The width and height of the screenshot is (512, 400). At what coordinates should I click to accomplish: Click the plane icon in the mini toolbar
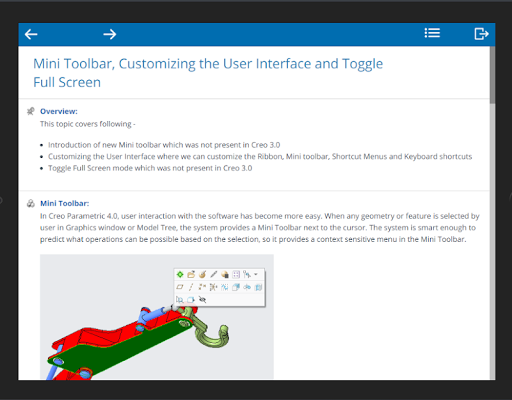click(180, 287)
